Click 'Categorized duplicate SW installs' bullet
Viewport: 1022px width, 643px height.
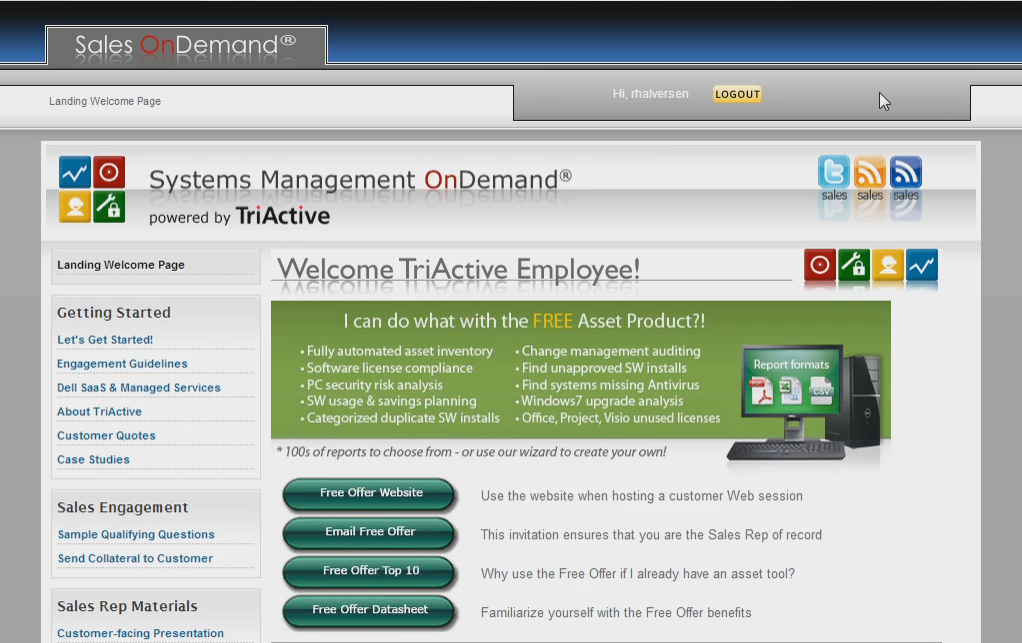tap(403, 418)
